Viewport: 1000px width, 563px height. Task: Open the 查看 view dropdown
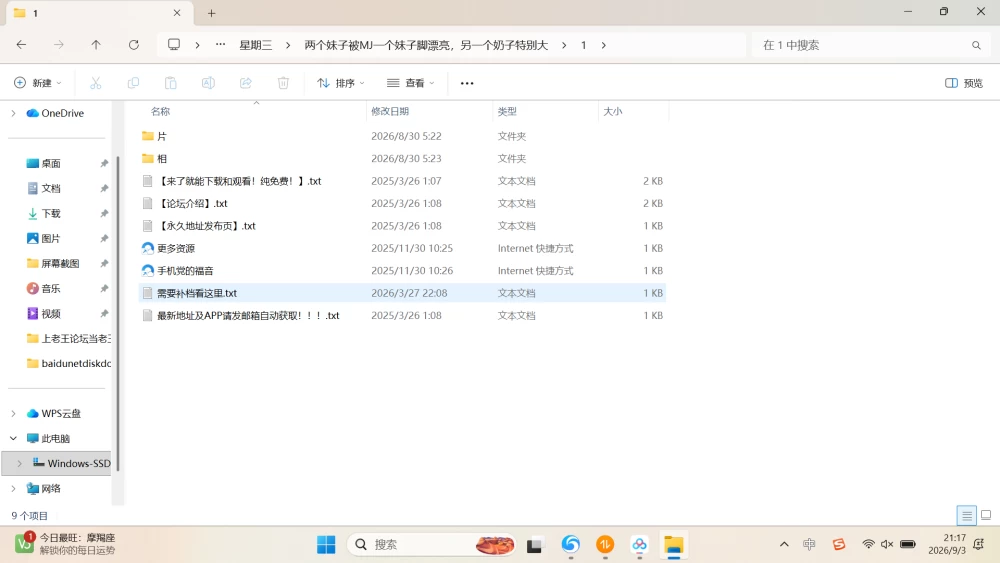[x=410, y=83]
